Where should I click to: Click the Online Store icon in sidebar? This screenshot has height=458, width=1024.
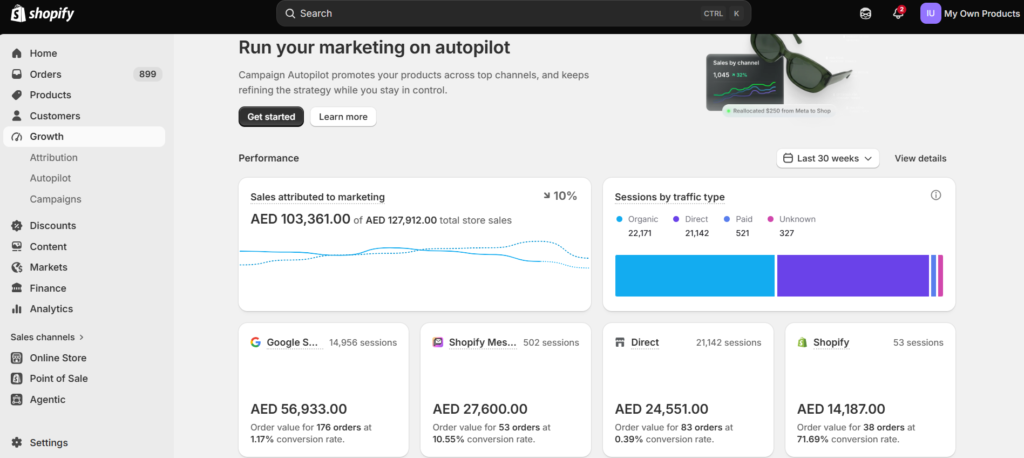17,358
